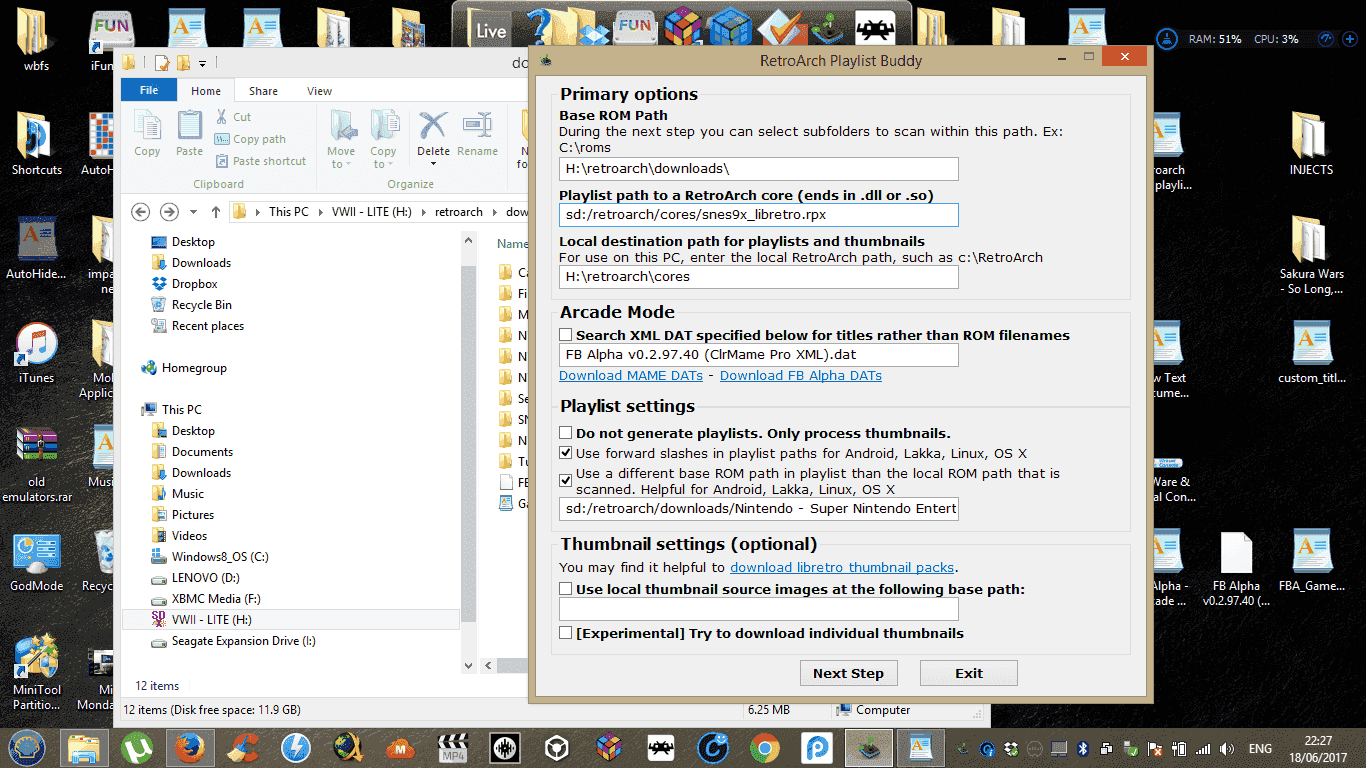Open the recent locations dropdown arrow

coord(192,212)
